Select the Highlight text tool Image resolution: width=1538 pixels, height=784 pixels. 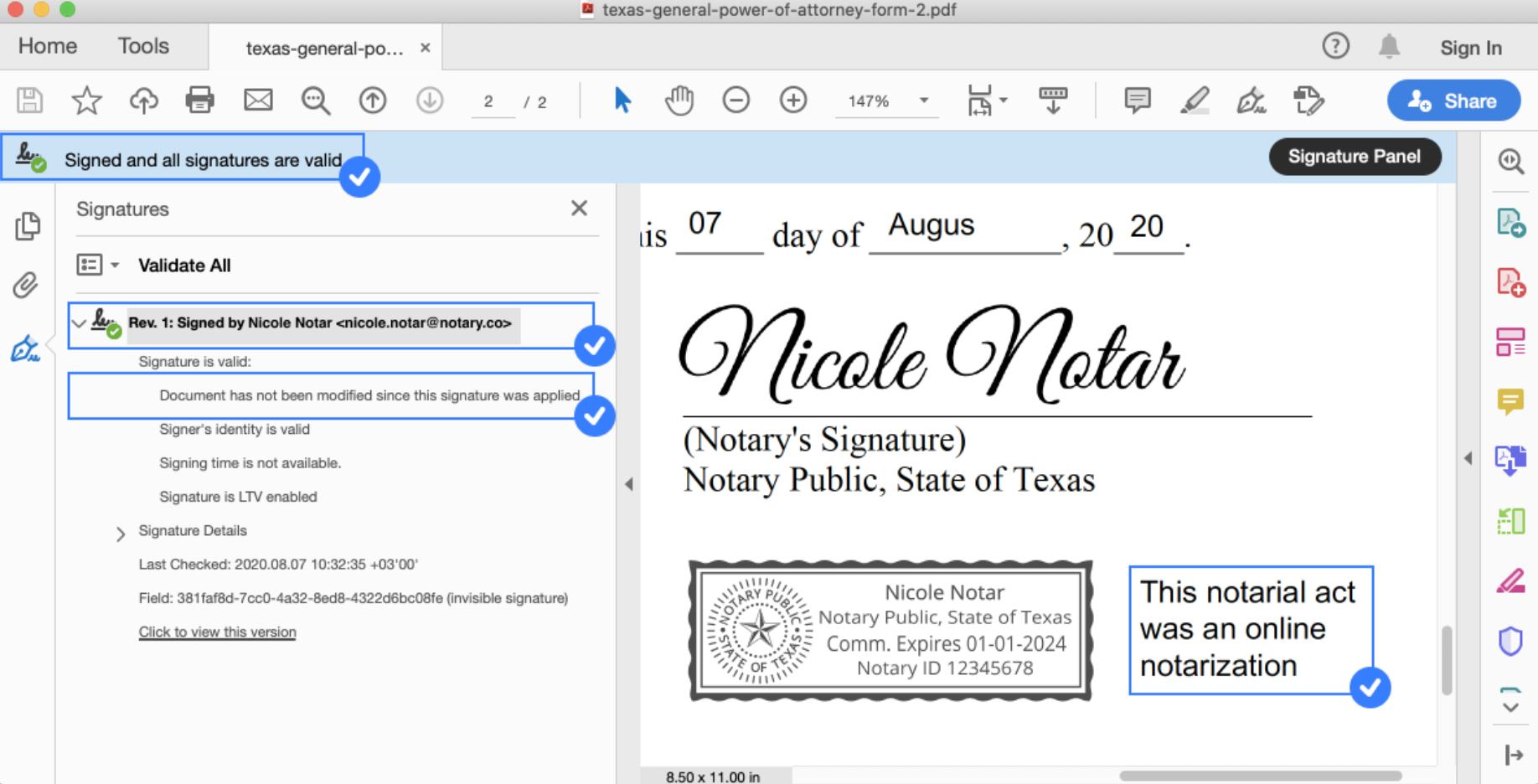[x=1195, y=101]
